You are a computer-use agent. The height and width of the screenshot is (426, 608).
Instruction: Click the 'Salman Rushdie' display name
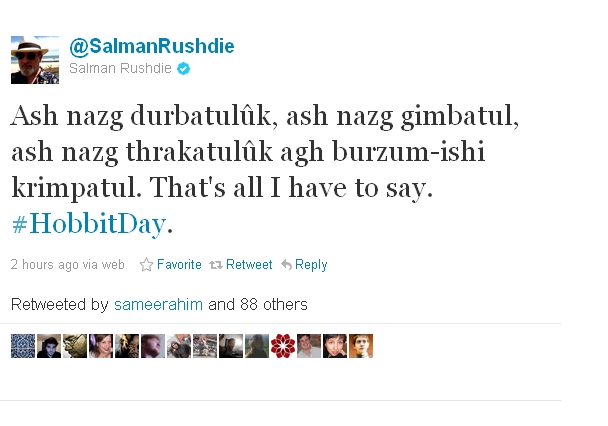(120, 69)
